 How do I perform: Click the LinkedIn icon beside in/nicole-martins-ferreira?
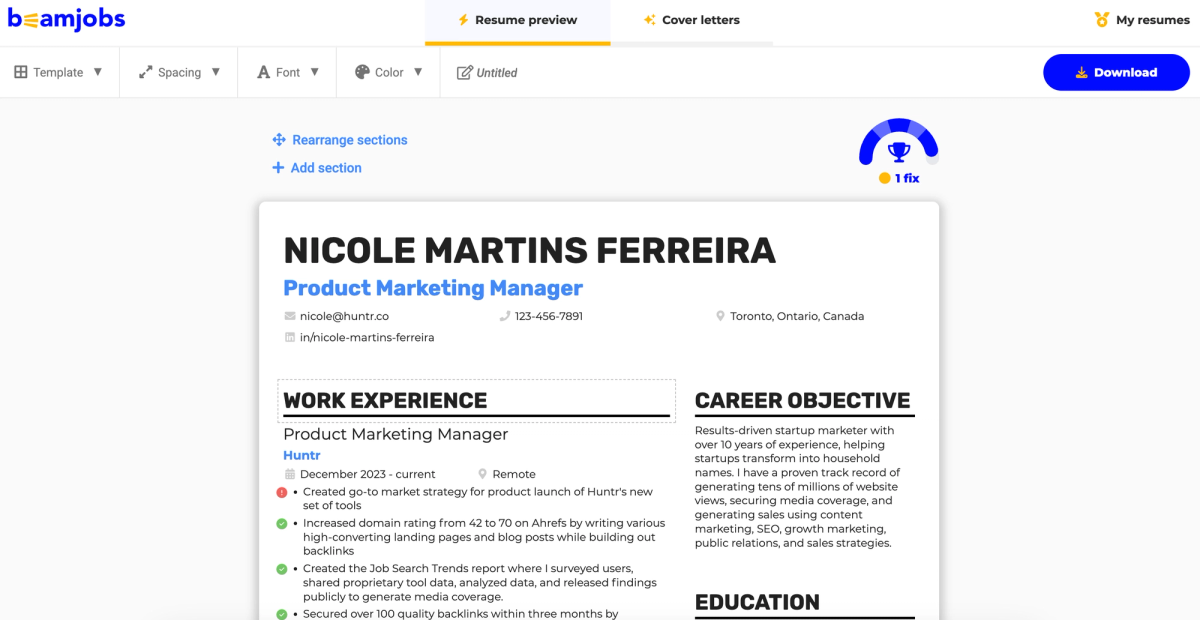pos(290,338)
